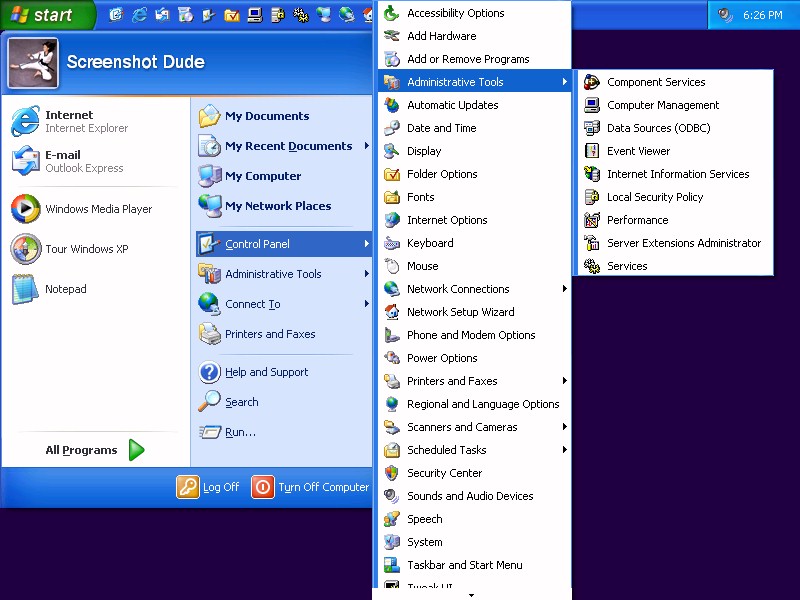Viewport: 800px width, 600px height.
Task: Click the user account picture thumbnail
Action: tap(33, 62)
